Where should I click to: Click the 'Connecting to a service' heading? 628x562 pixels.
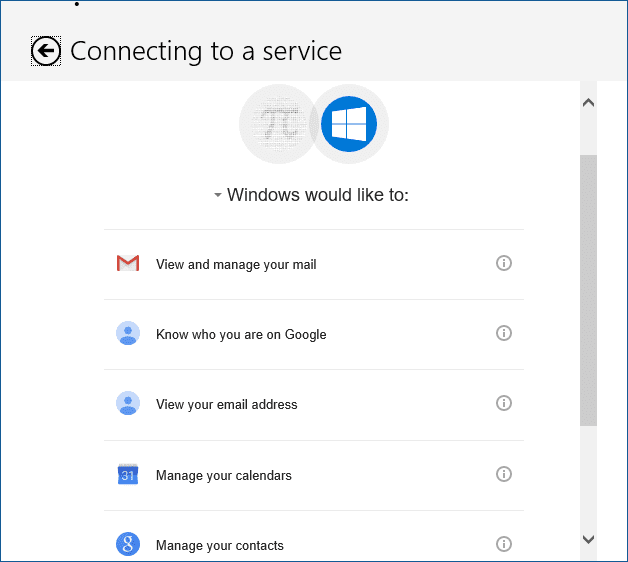pyautogui.click(x=206, y=51)
